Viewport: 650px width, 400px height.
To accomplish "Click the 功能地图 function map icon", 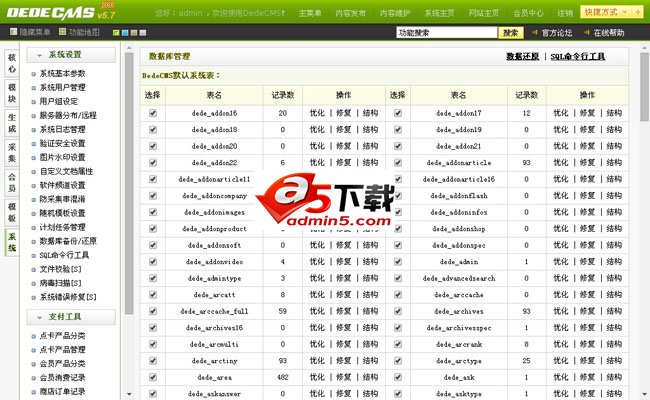I will coord(62,32).
